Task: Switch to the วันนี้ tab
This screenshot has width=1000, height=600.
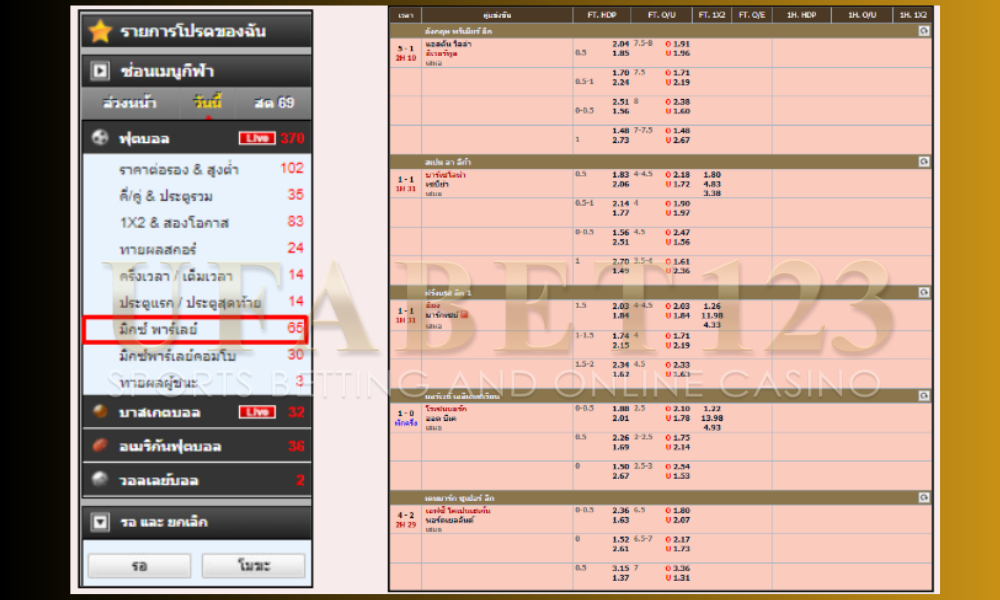Action: [207, 103]
